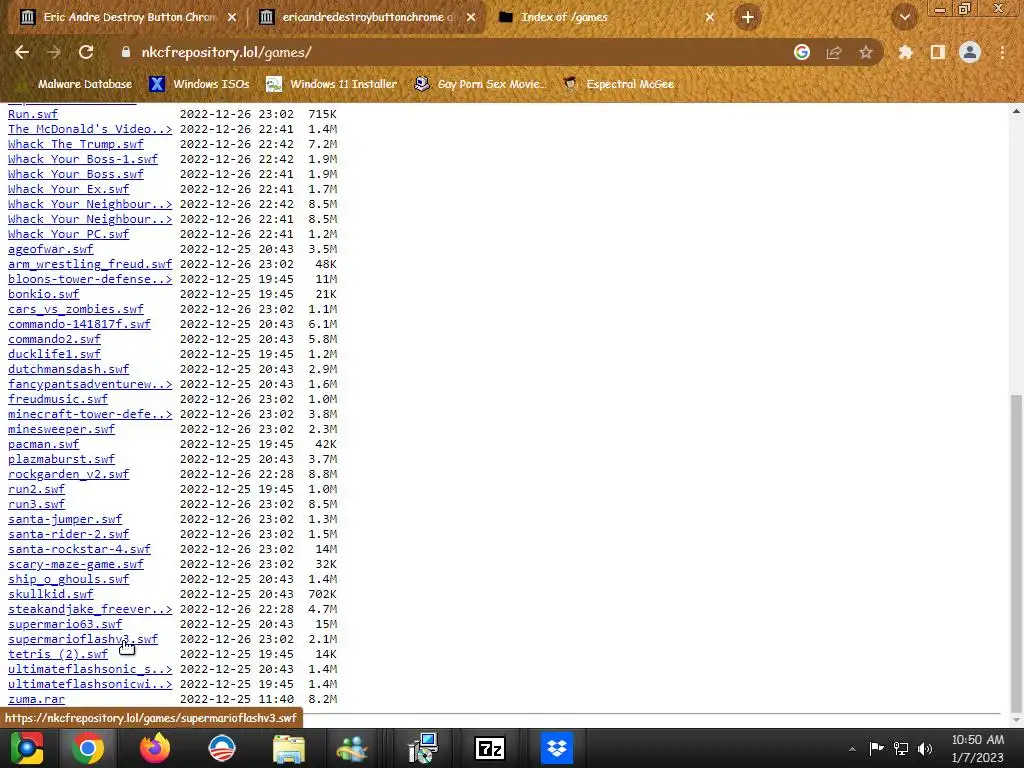Close the Eric Andre Destroy Button tab
The height and width of the screenshot is (768, 1024).
232,18
